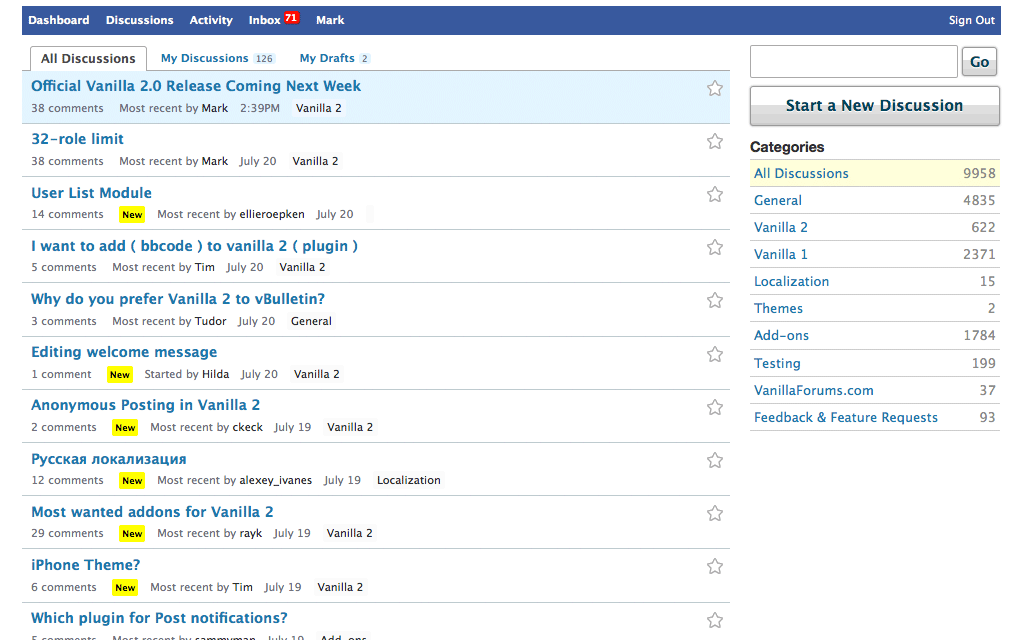Open Inbox with 71 unread badge
The width and height of the screenshot is (1024, 640).
(x=273, y=20)
